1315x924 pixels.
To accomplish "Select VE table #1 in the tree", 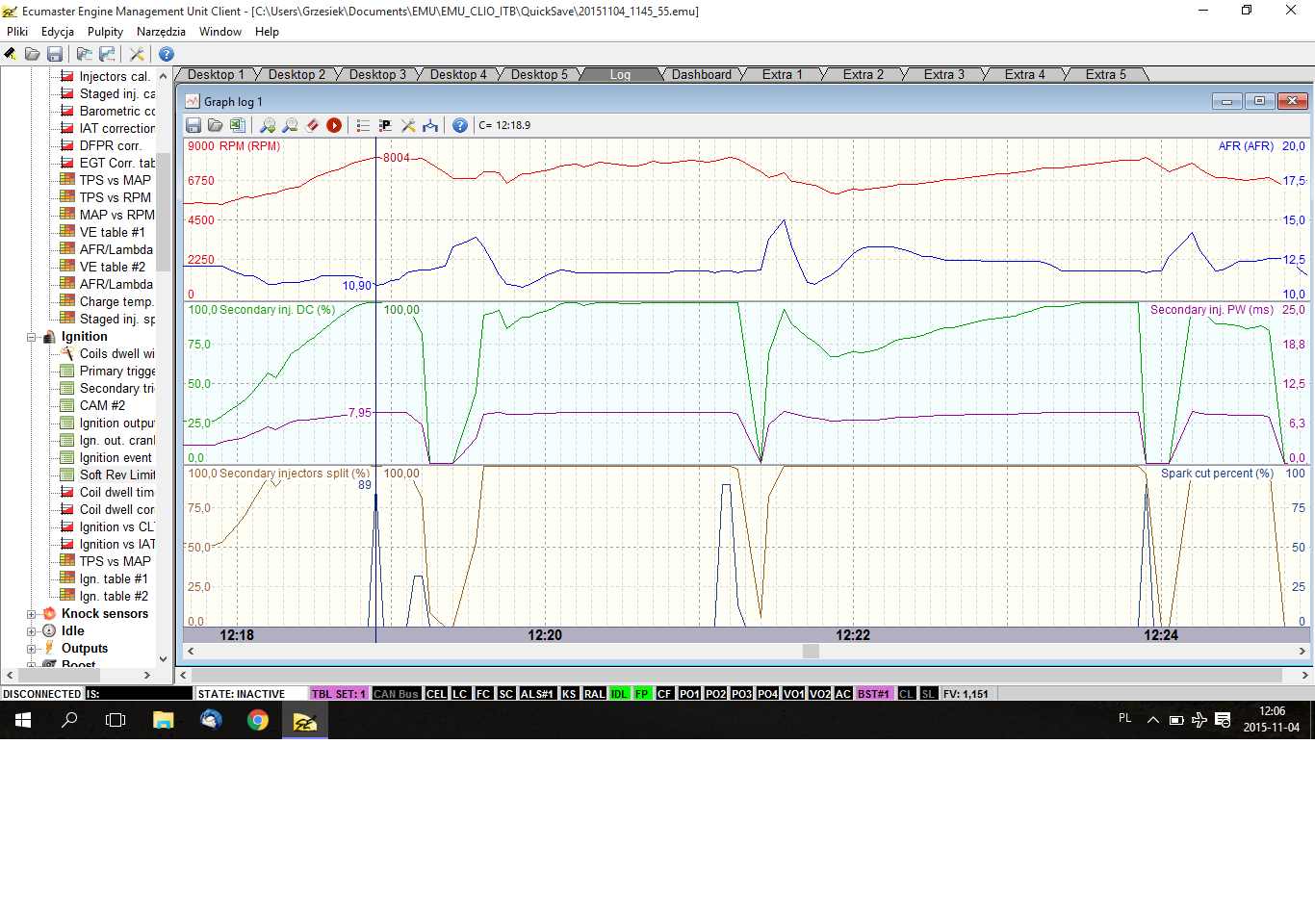I will tap(112, 233).
